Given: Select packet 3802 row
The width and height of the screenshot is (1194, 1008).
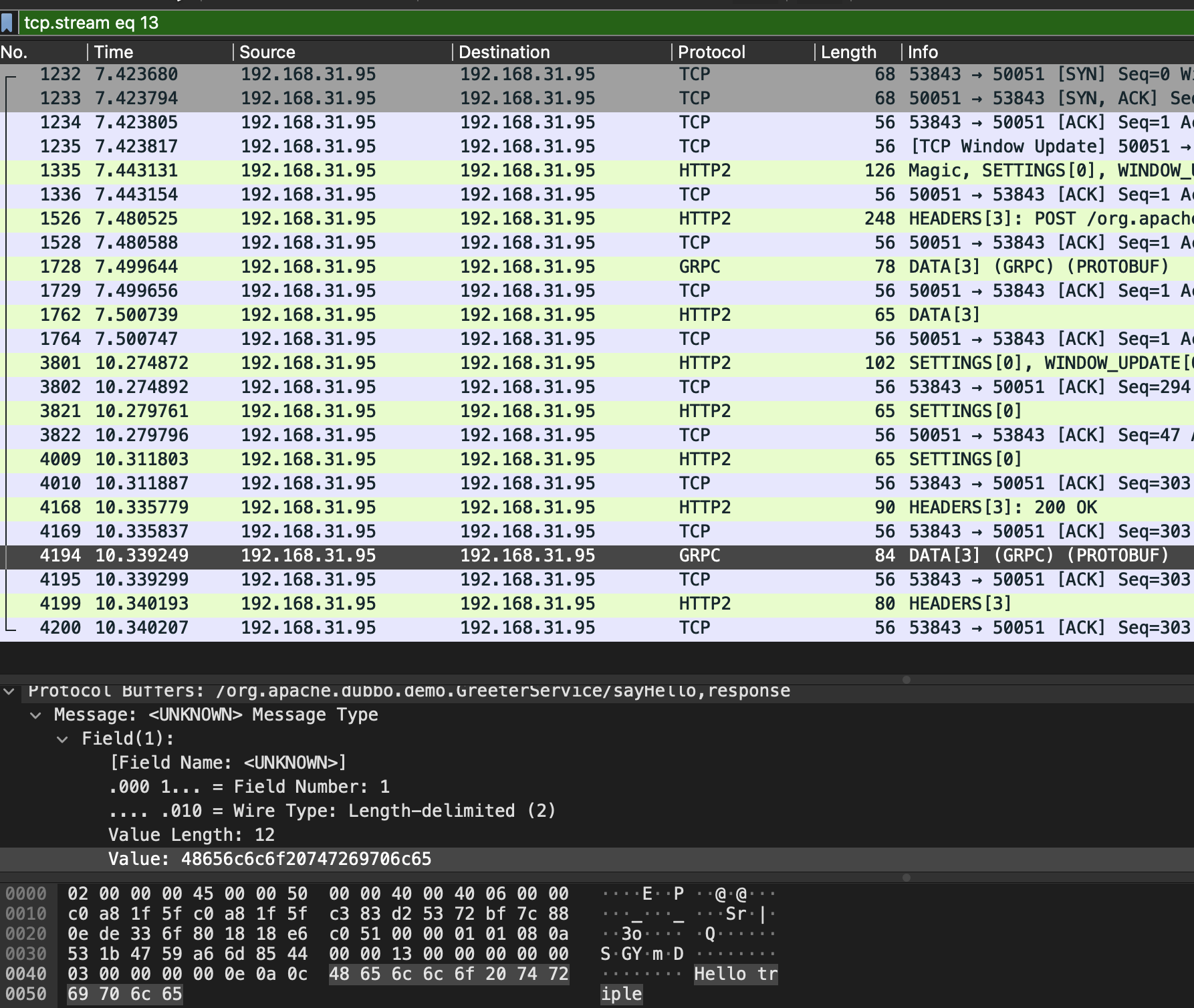Looking at the screenshot, I should pyautogui.click(x=597, y=387).
